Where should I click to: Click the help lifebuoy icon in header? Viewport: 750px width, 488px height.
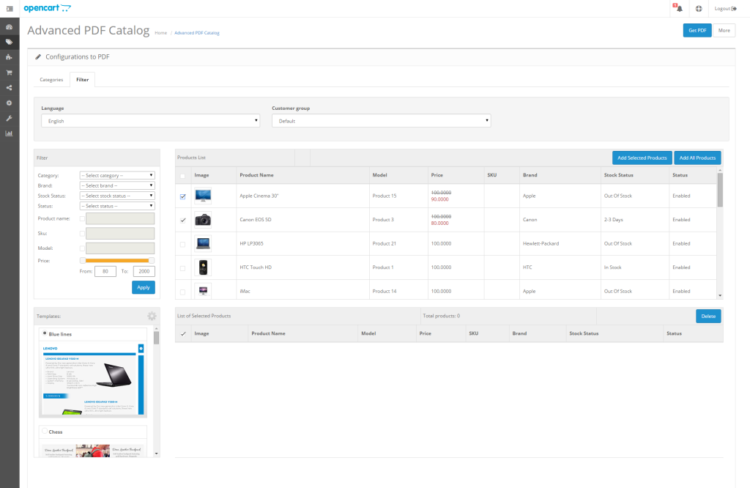click(698, 8)
